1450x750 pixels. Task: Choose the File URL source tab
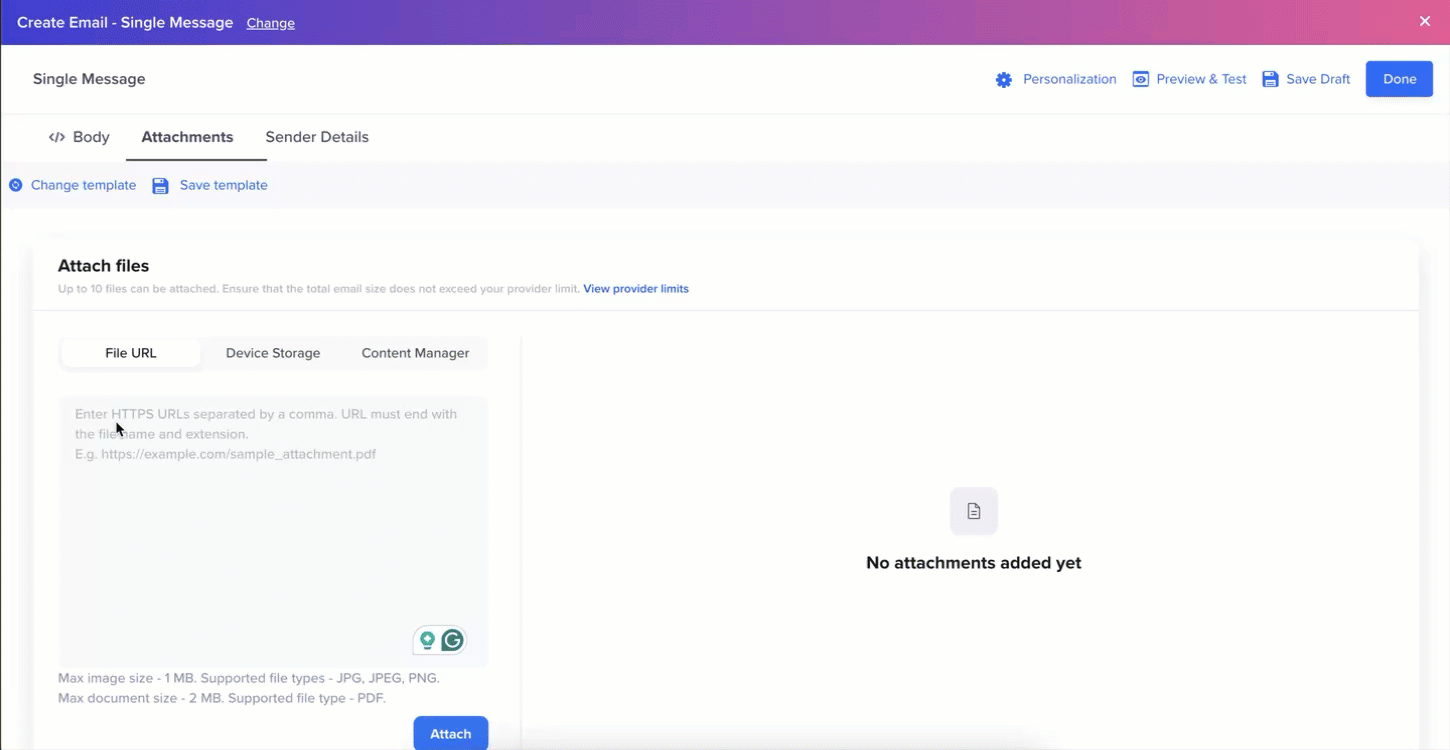(x=131, y=353)
